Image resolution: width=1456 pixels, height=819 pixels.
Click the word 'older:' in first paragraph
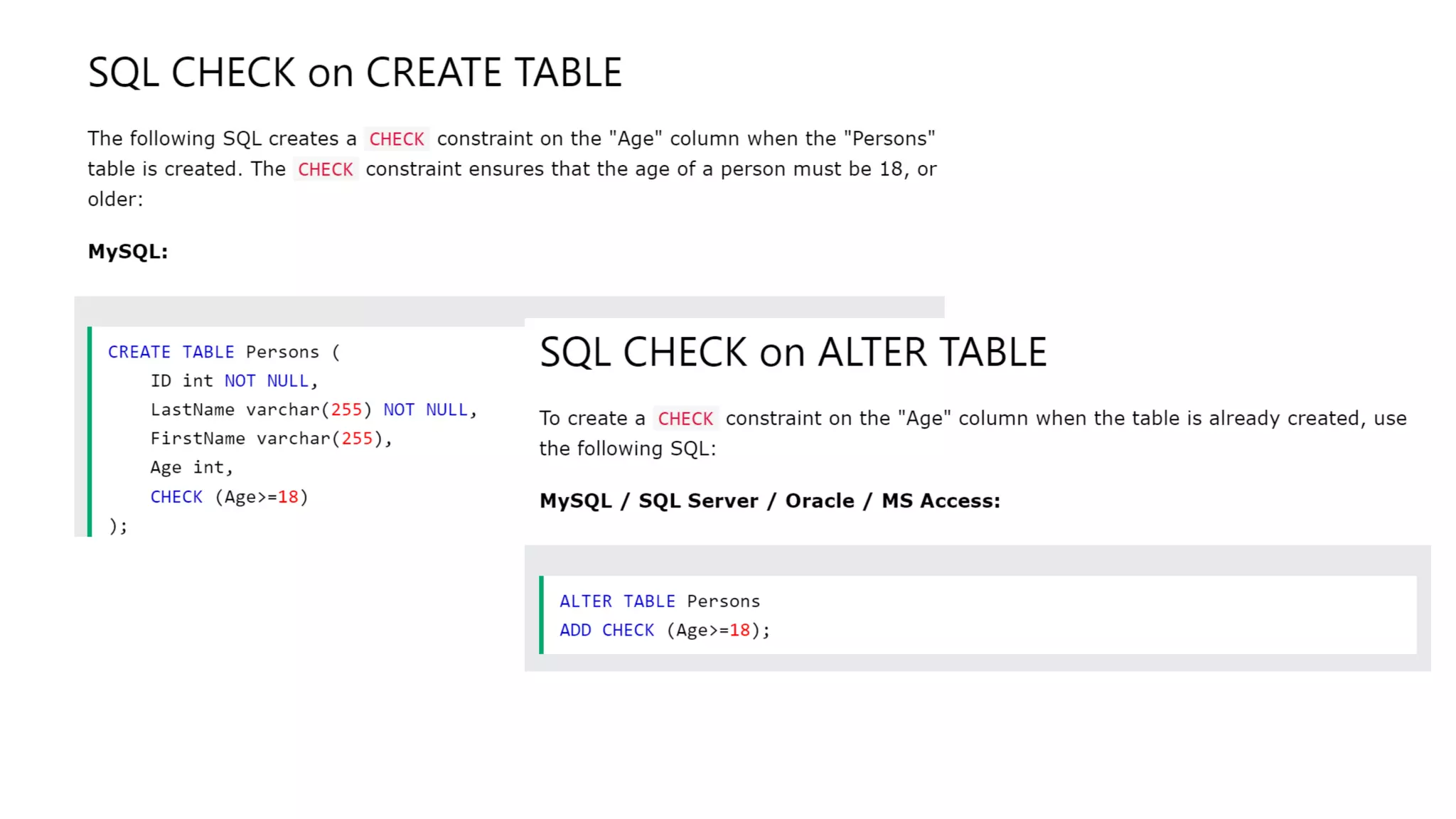tap(115, 199)
